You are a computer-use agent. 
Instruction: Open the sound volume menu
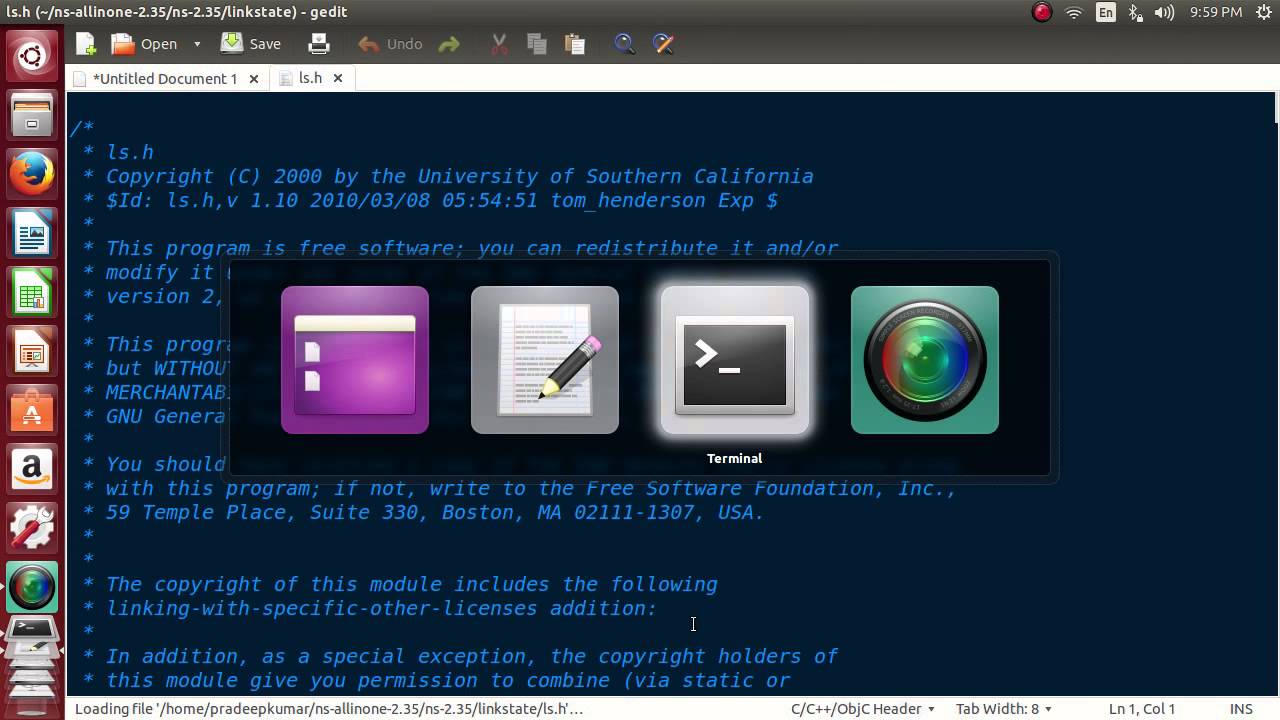(1164, 12)
